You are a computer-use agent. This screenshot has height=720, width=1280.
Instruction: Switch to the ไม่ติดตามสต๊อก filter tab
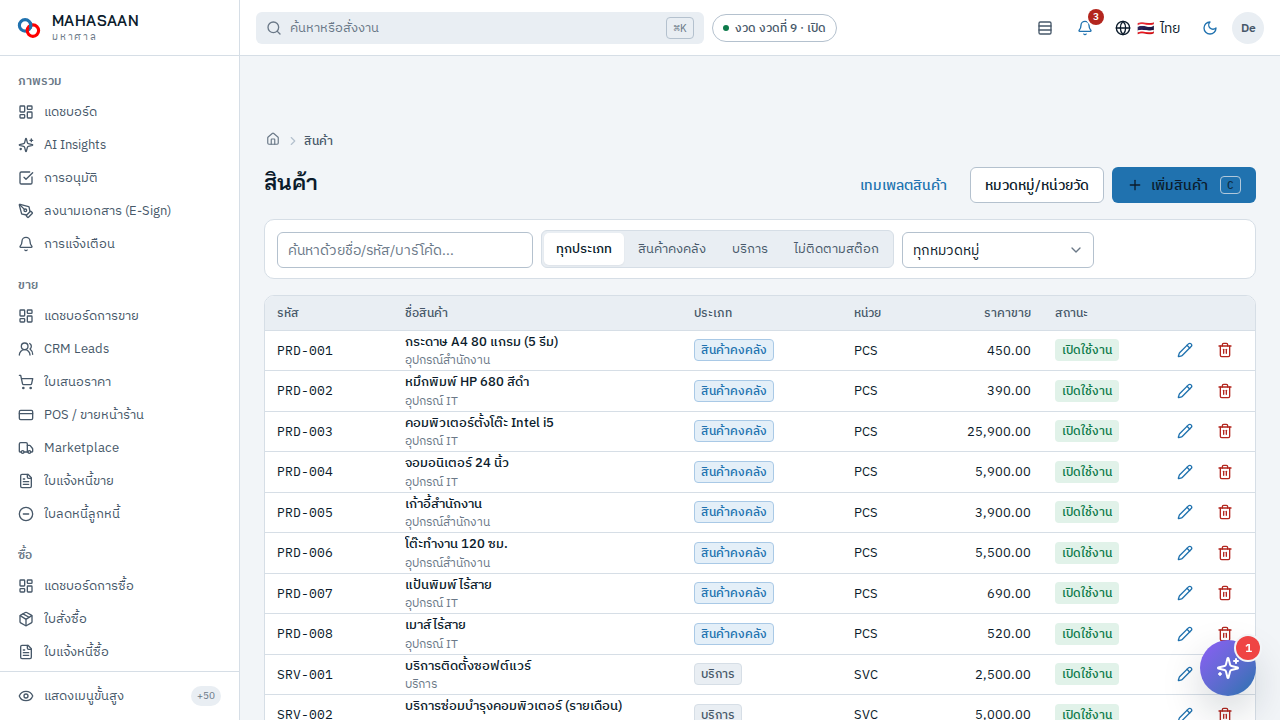point(837,249)
